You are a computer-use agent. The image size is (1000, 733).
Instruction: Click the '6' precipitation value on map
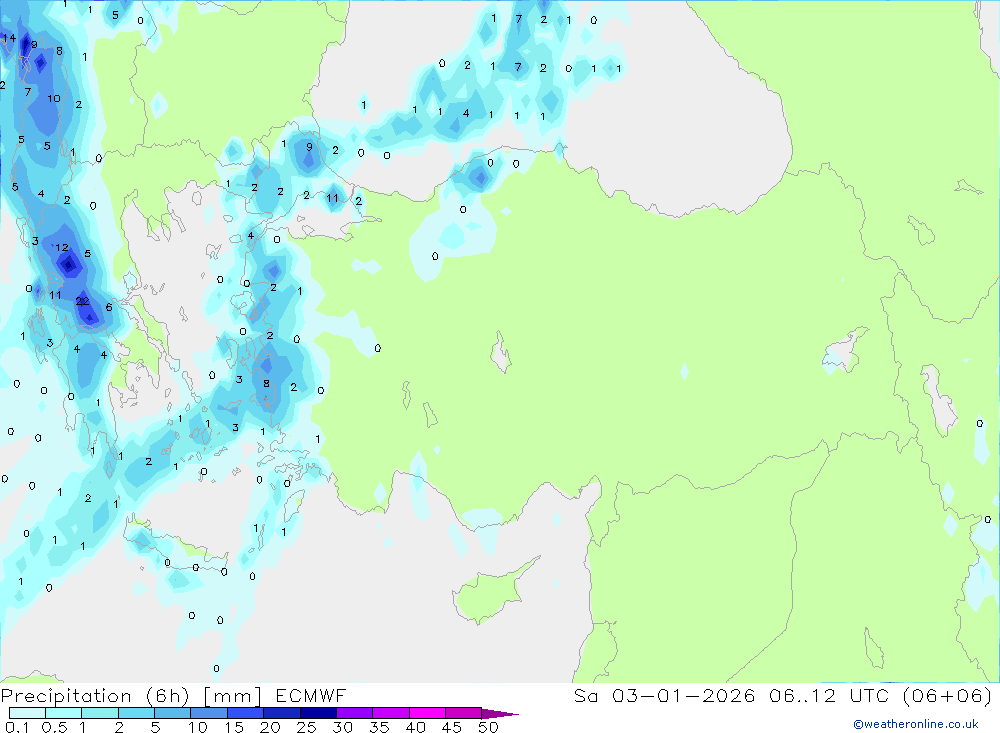pyautogui.click(x=109, y=307)
